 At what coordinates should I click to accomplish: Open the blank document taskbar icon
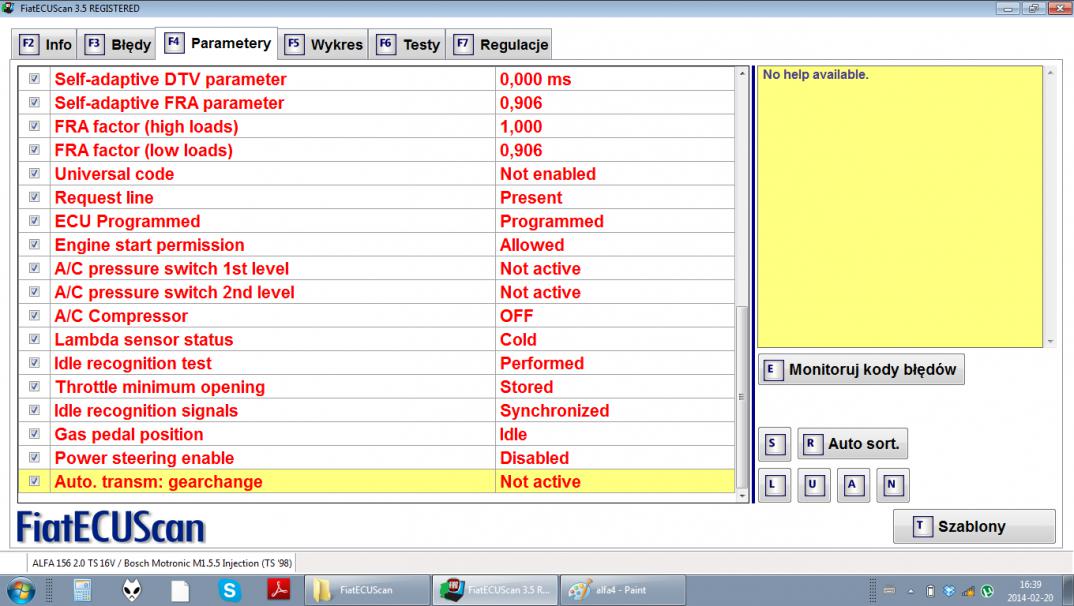(180, 590)
